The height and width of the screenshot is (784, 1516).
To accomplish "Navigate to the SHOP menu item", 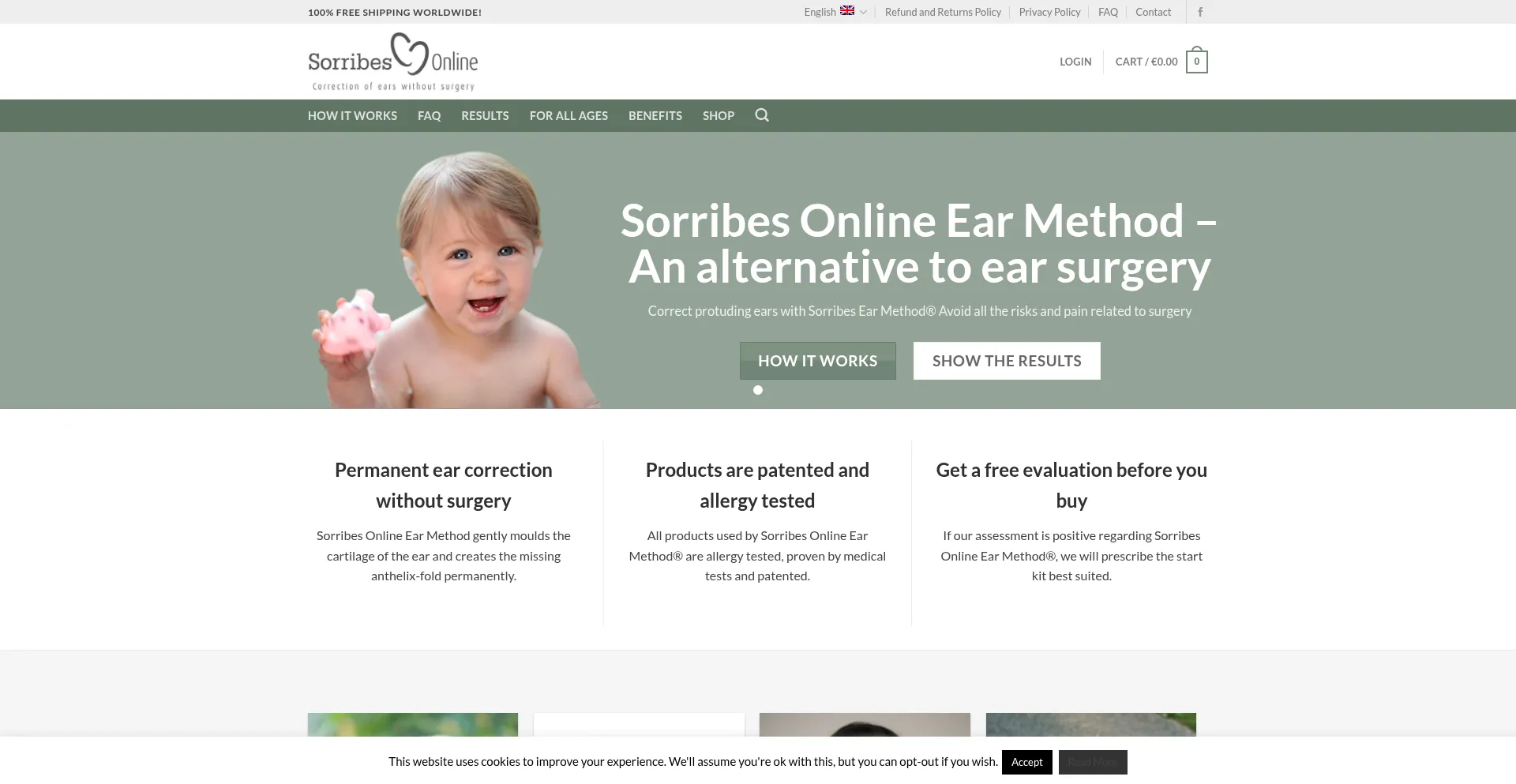I will click(x=719, y=115).
